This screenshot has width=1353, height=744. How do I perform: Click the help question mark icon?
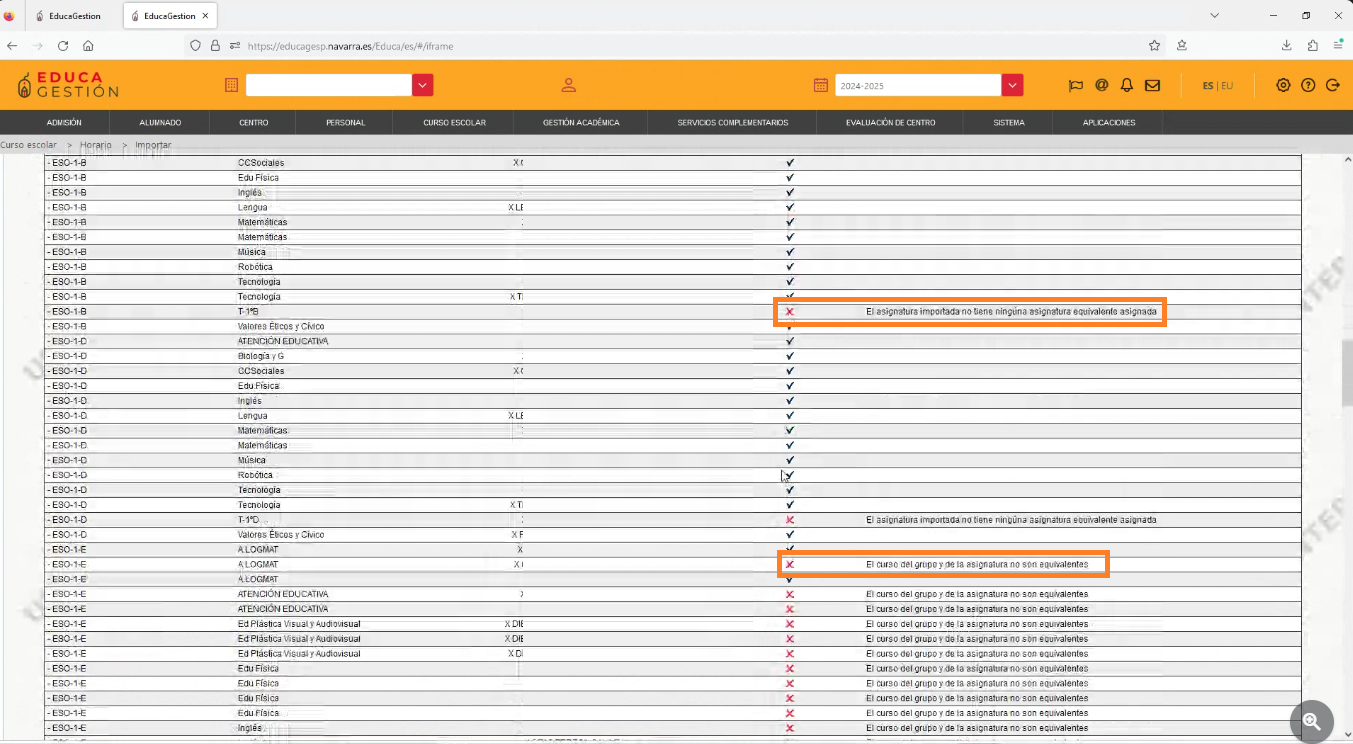point(1308,86)
